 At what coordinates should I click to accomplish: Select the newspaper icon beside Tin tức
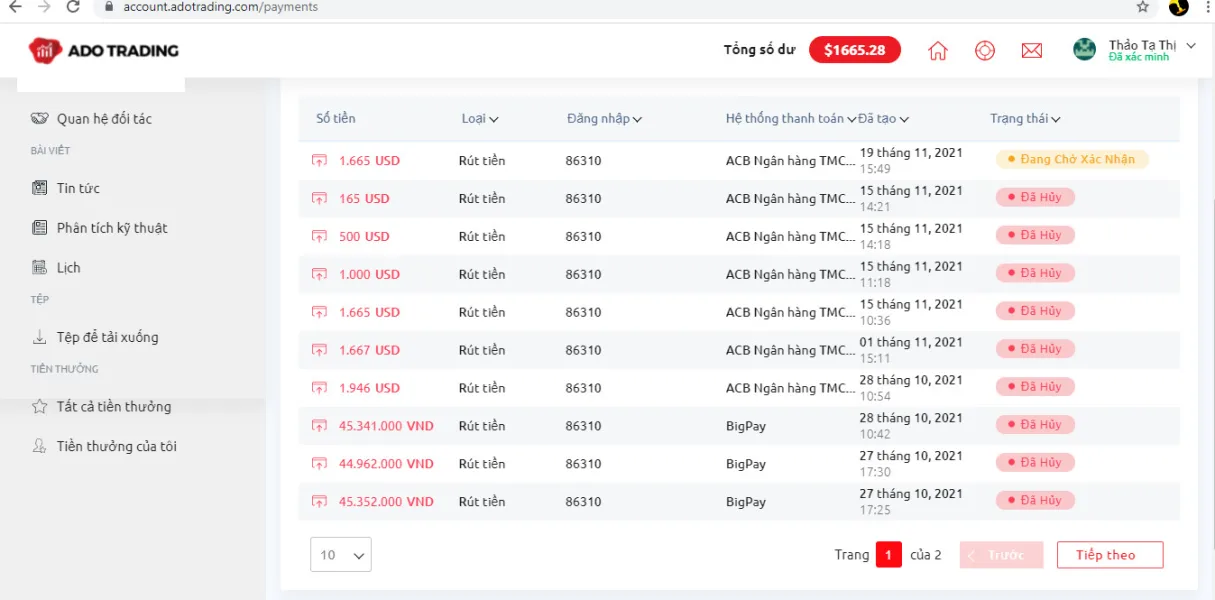tap(40, 188)
